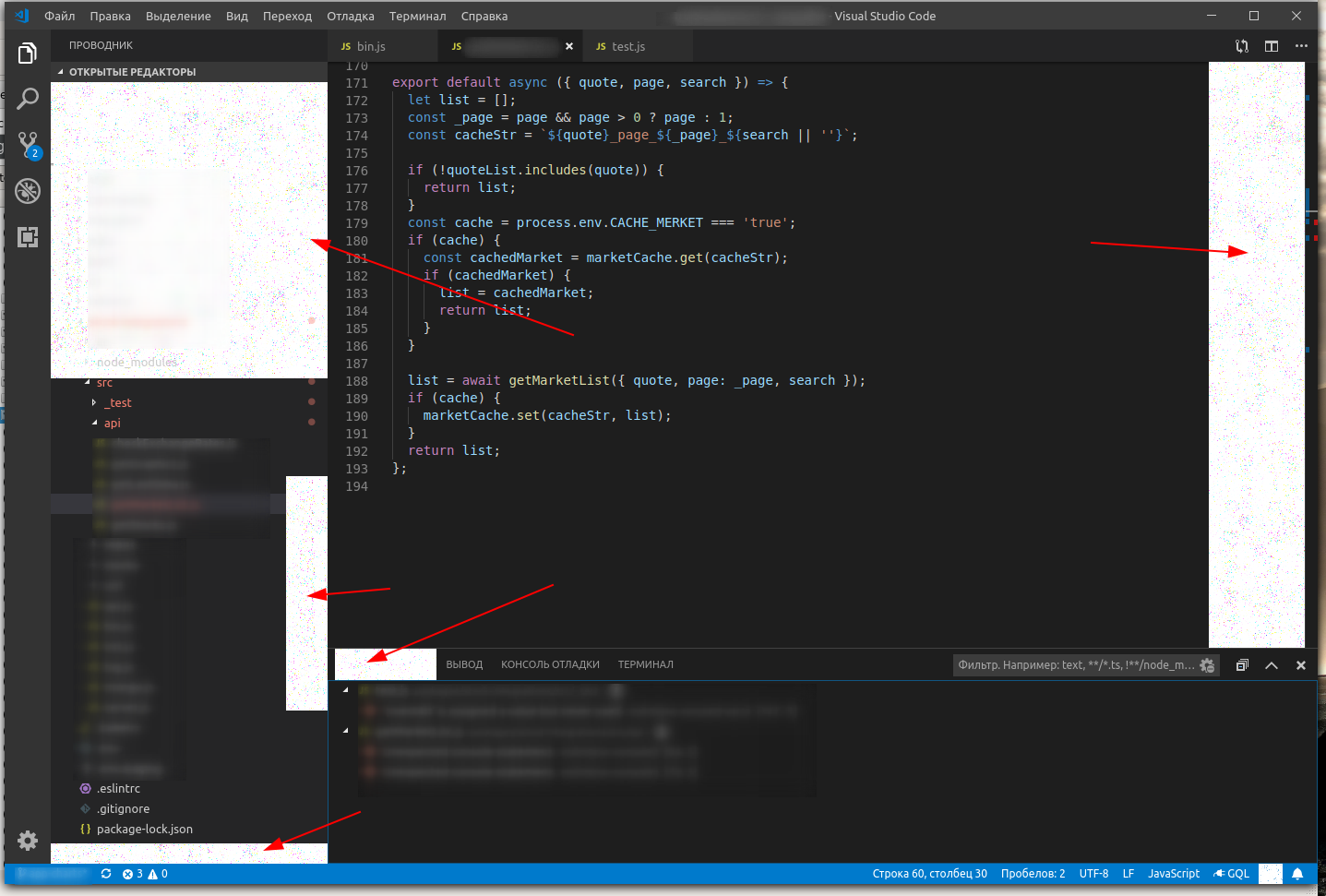Toggle the problems filter excluded files gear
The height and width of the screenshot is (896, 1326).
(x=1207, y=665)
